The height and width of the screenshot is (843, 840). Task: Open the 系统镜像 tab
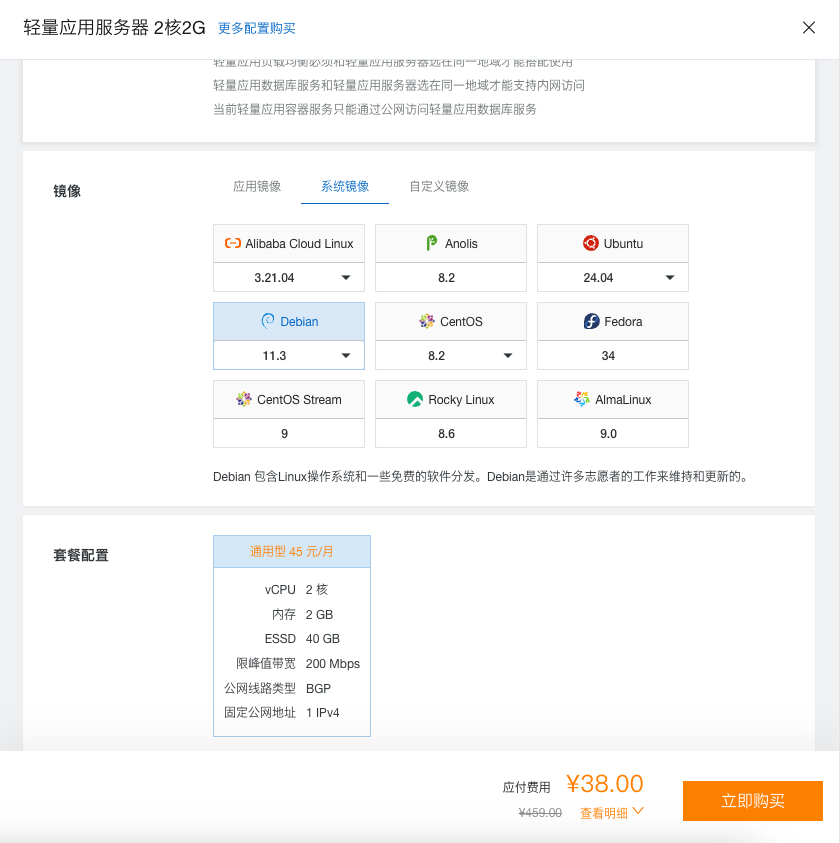tap(345, 186)
